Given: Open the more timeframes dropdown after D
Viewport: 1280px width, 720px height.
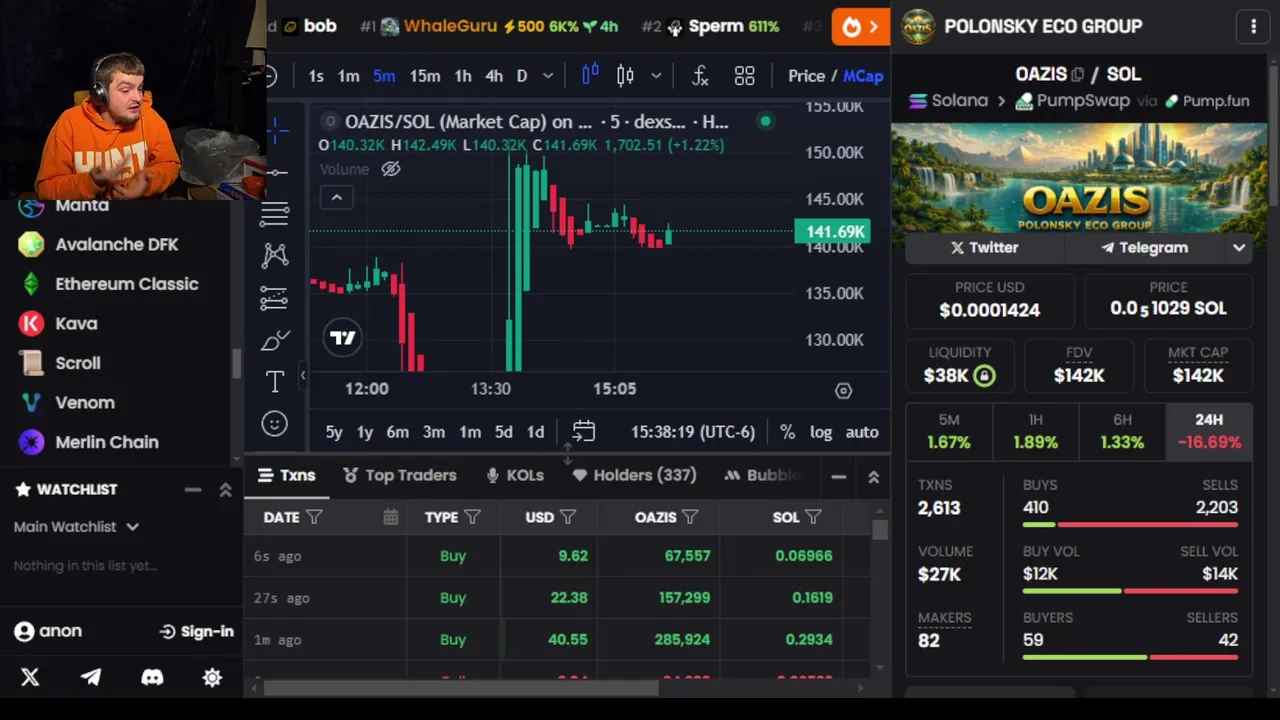Looking at the screenshot, I should (548, 76).
